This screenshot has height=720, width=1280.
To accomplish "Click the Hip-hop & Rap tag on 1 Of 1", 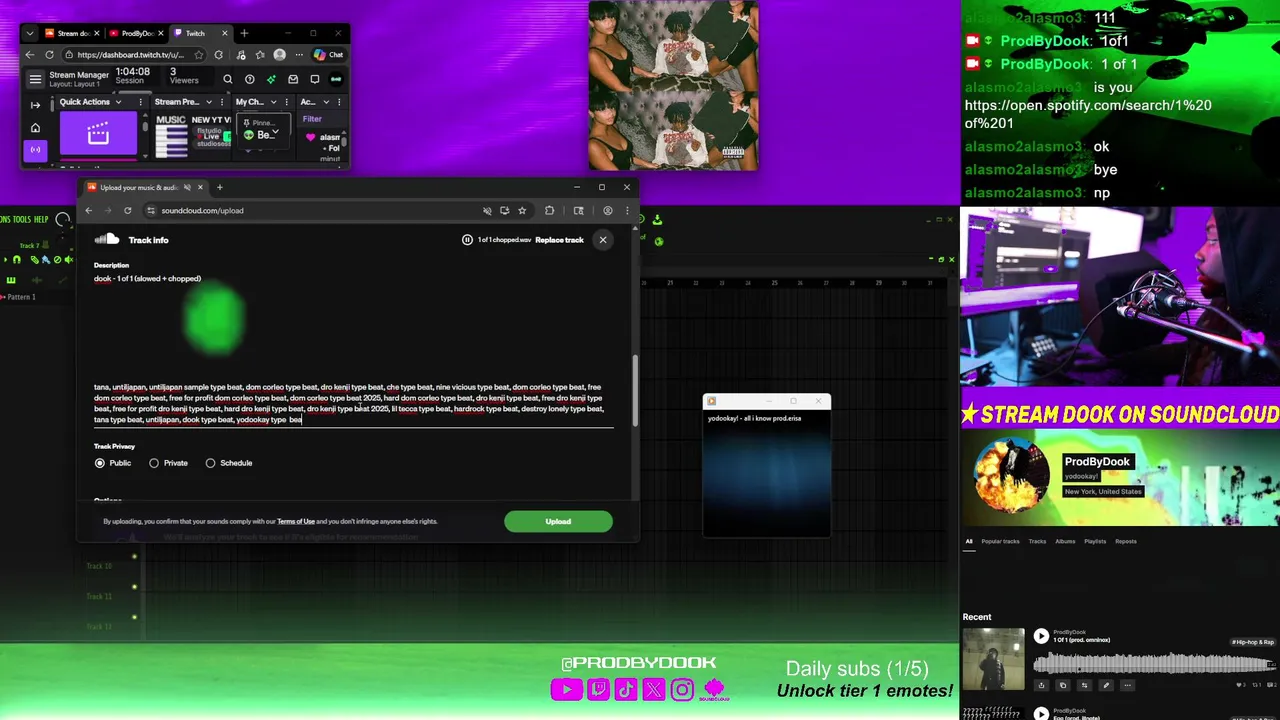I will (x=1253, y=642).
